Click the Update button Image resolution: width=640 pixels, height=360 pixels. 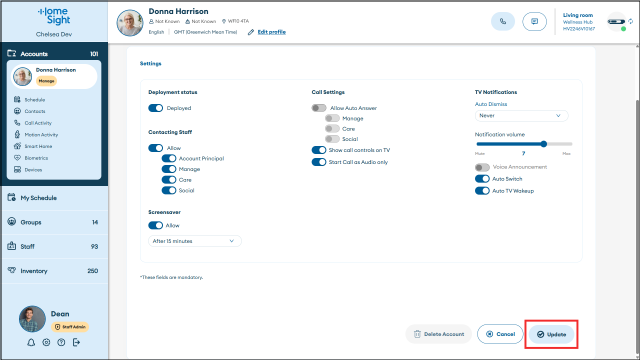click(551, 334)
